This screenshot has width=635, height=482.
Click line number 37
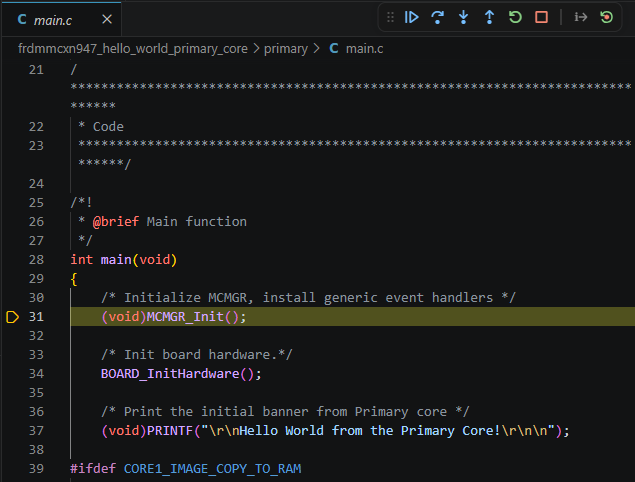[36, 431]
